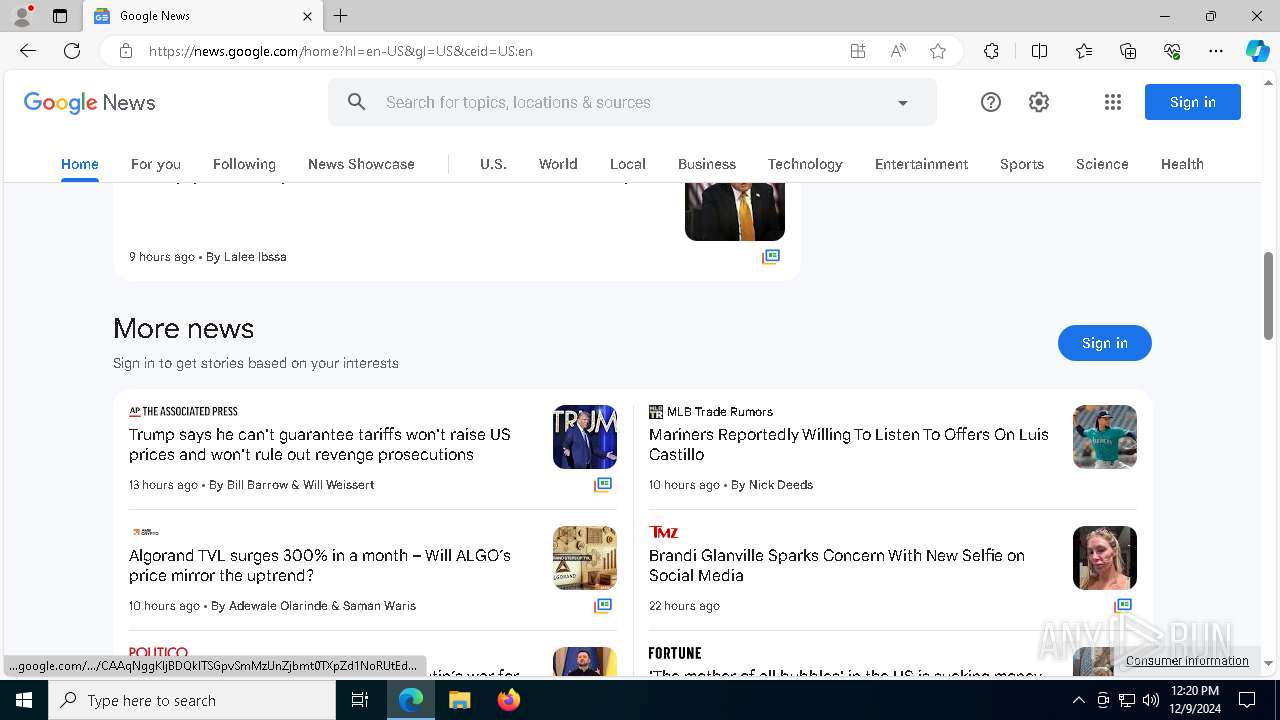Toggle split screen view icon
The image size is (1280, 720).
pyautogui.click(x=1039, y=51)
